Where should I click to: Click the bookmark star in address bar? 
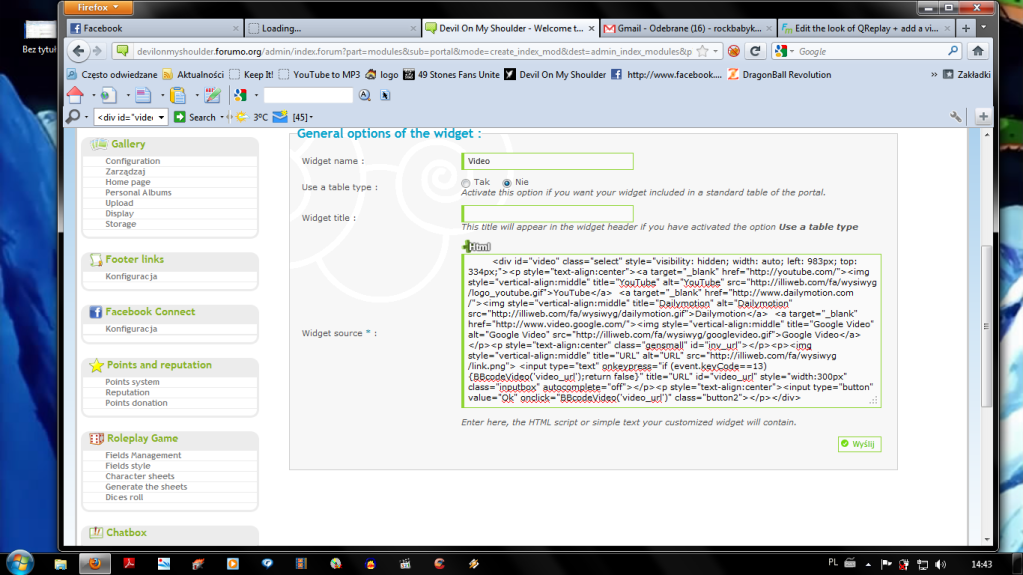pos(703,51)
